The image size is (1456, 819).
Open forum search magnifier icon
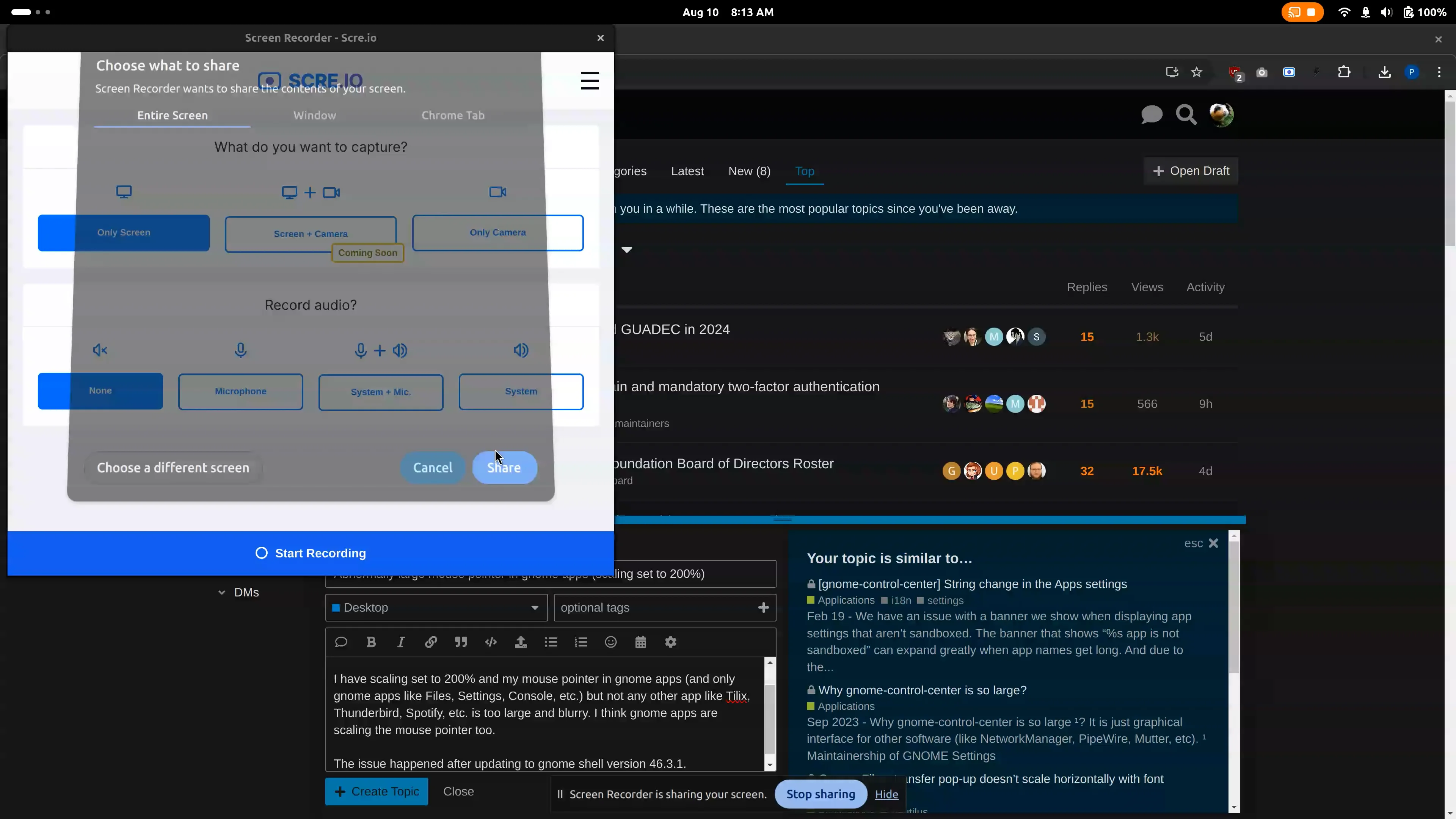(x=1186, y=115)
